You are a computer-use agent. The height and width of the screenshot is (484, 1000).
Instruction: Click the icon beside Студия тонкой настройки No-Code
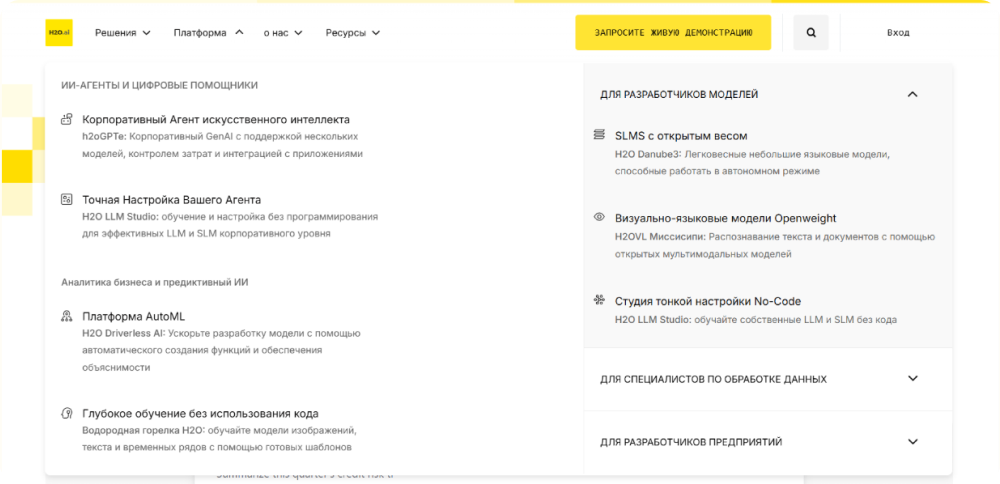coord(599,300)
